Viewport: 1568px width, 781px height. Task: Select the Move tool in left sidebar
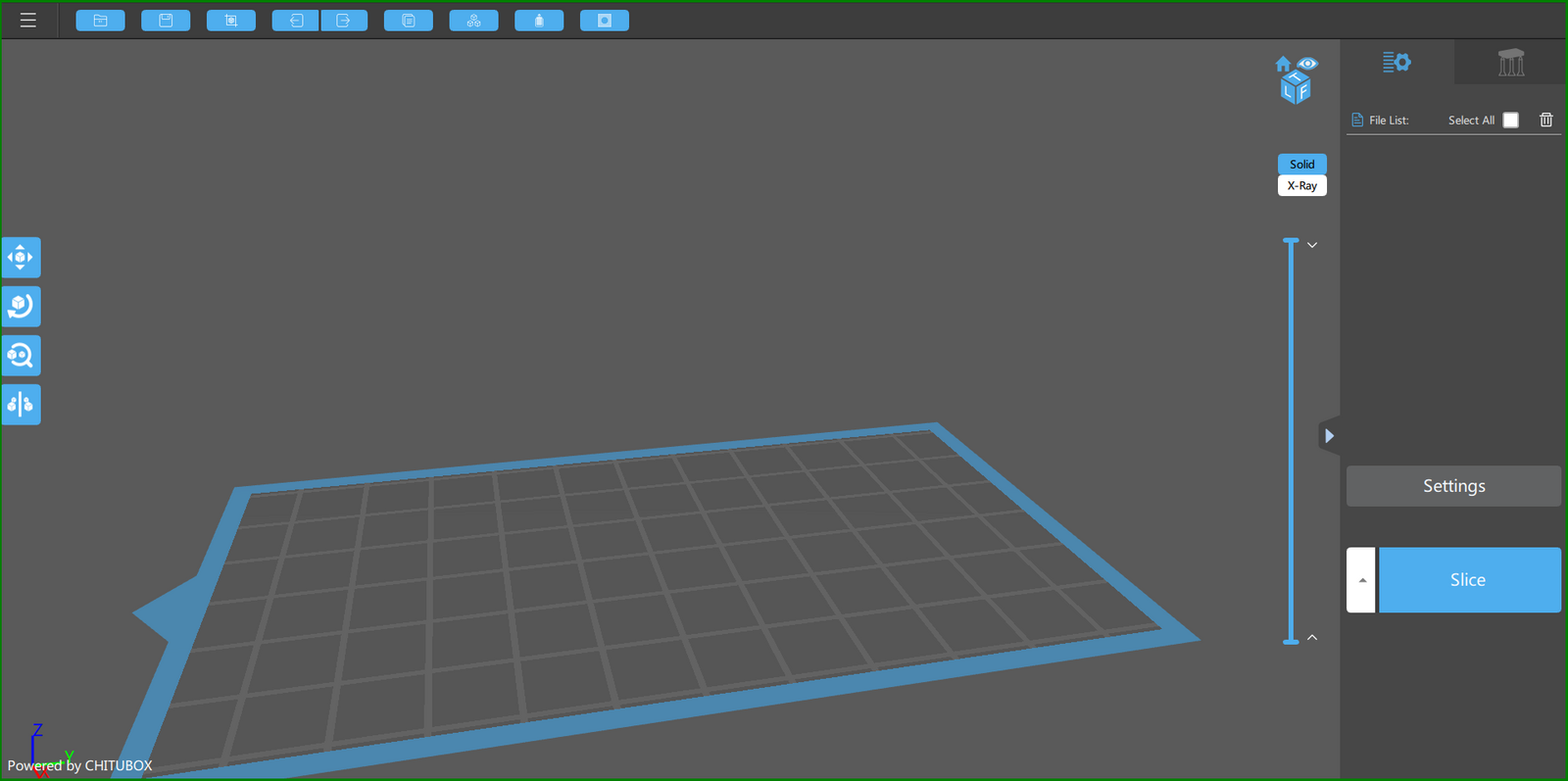coord(21,258)
